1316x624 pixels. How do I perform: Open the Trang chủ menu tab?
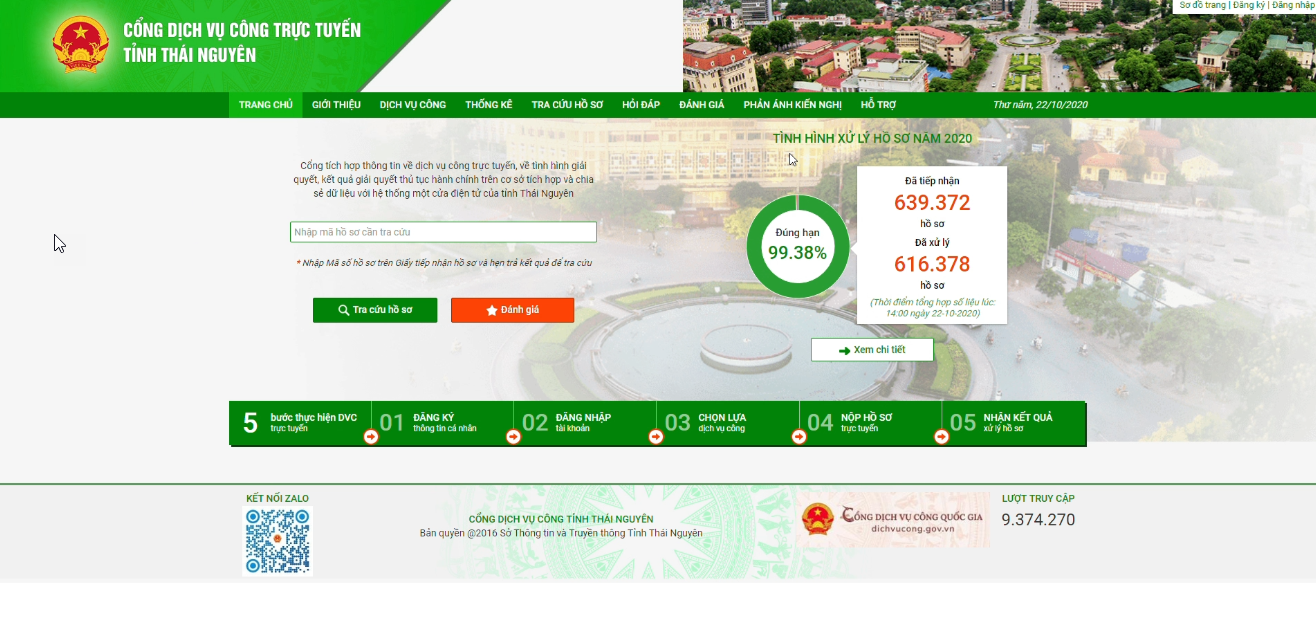[x=265, y=105]
